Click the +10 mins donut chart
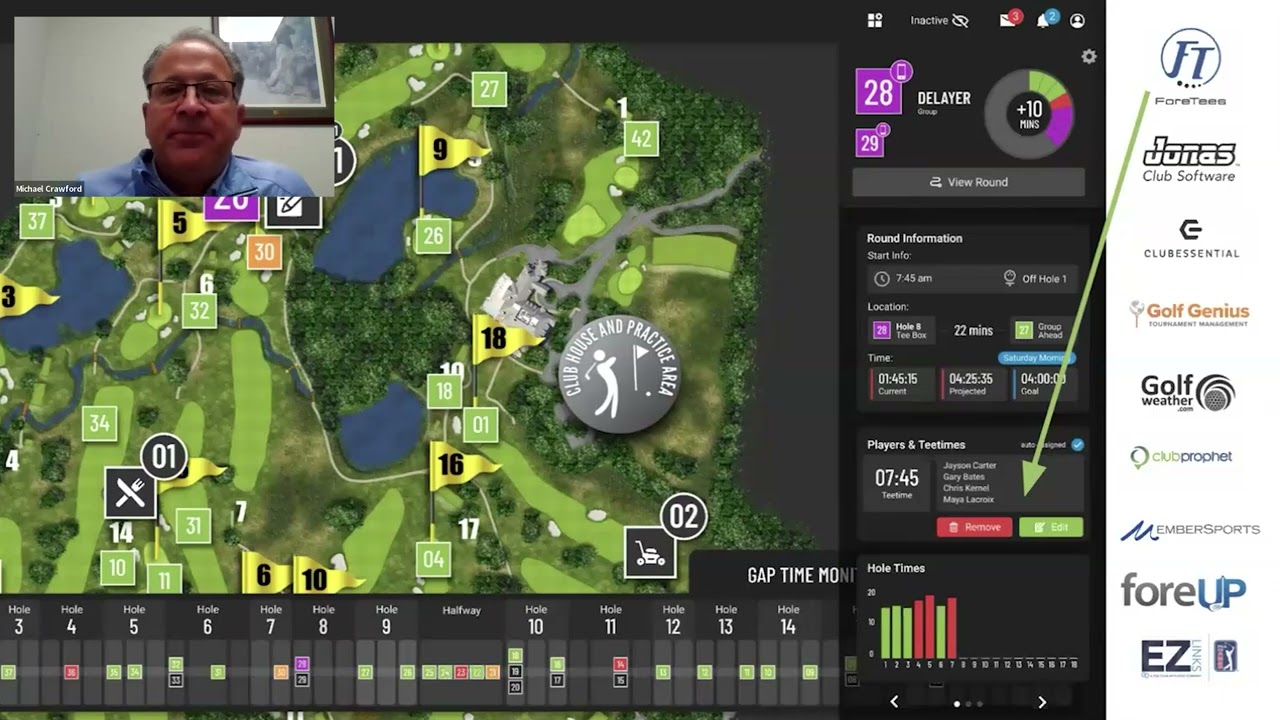The image size is (1280, 720). coord(1029,114)
